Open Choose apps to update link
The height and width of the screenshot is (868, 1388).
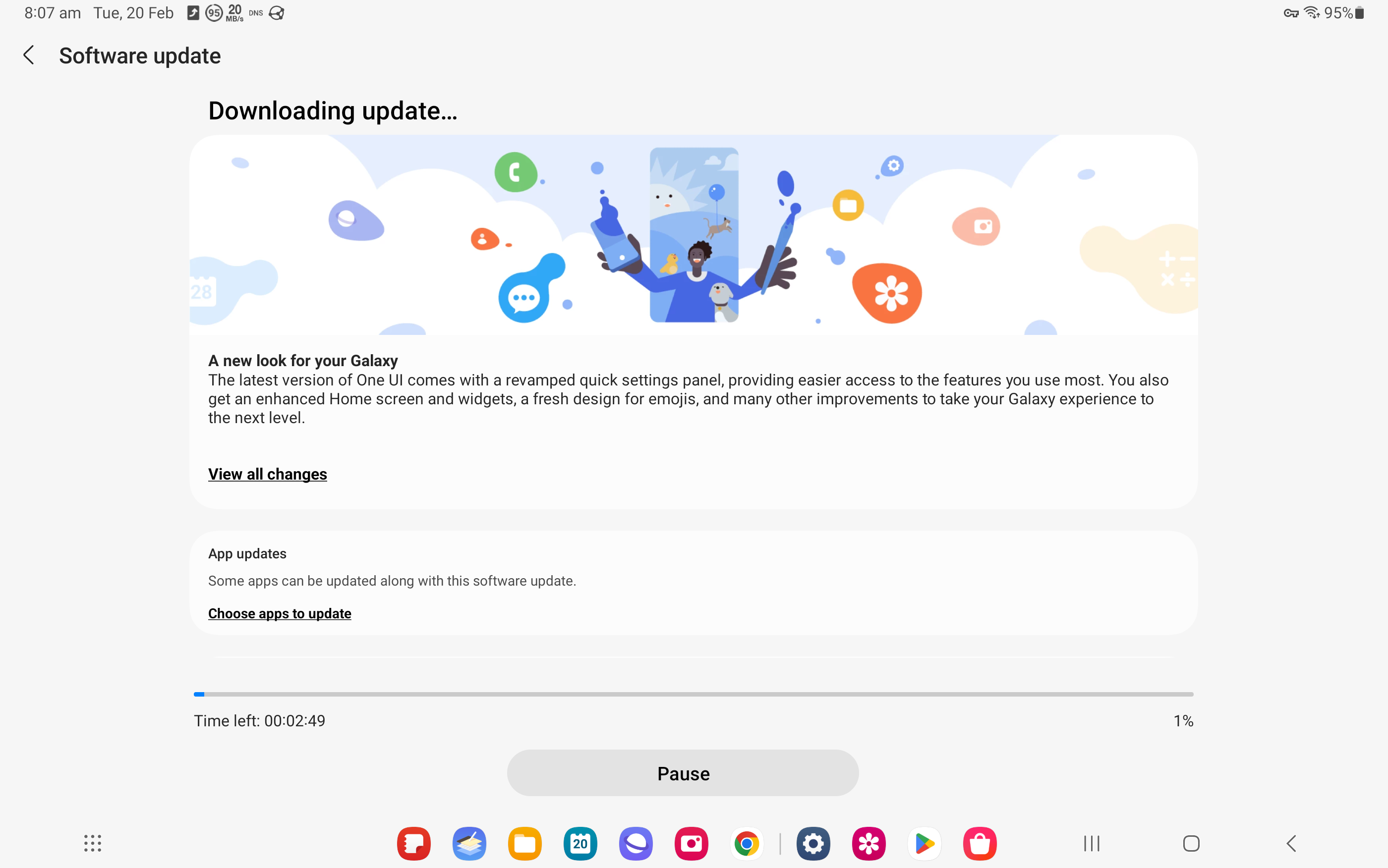click(280, 614)
